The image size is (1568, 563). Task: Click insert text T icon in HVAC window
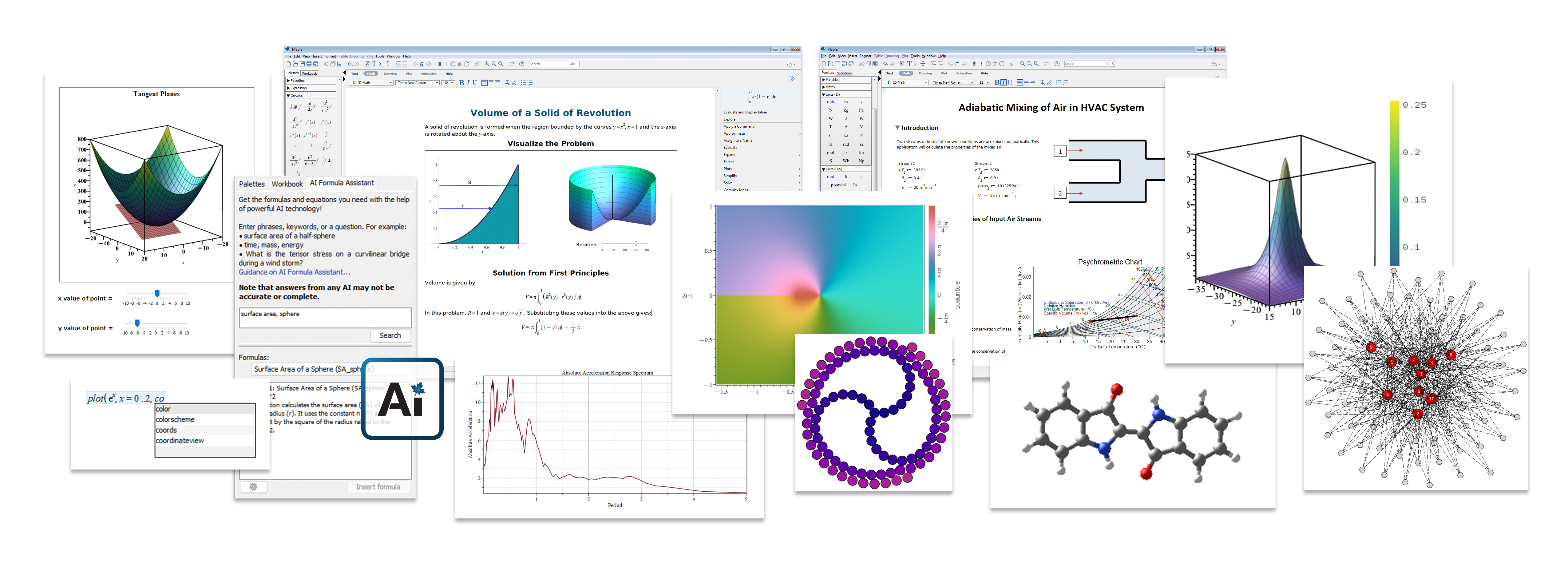coord(909,64)
